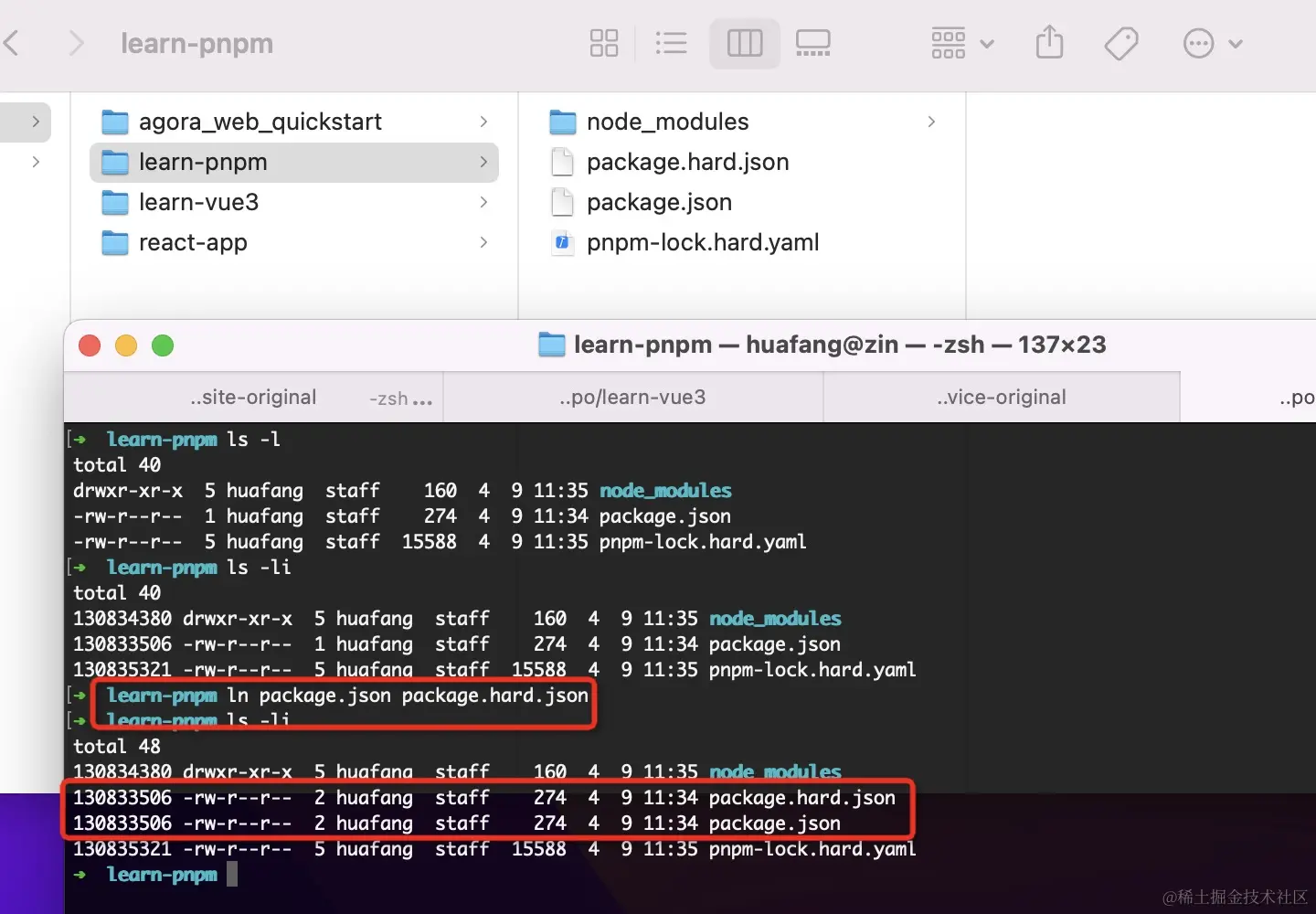Click the learn-pnpm title in Finder toolbar
Viewport: 1316px width, 914px height.
[196, 43]
